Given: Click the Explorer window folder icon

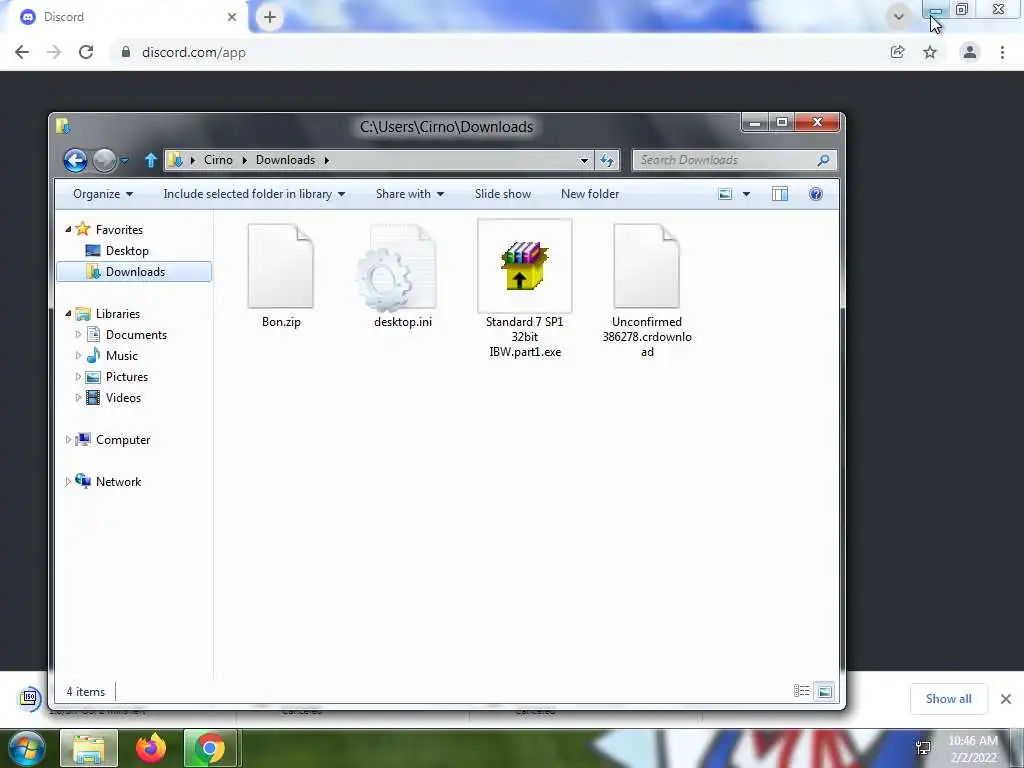Looking at the screenshot, I should coord(63,125).
